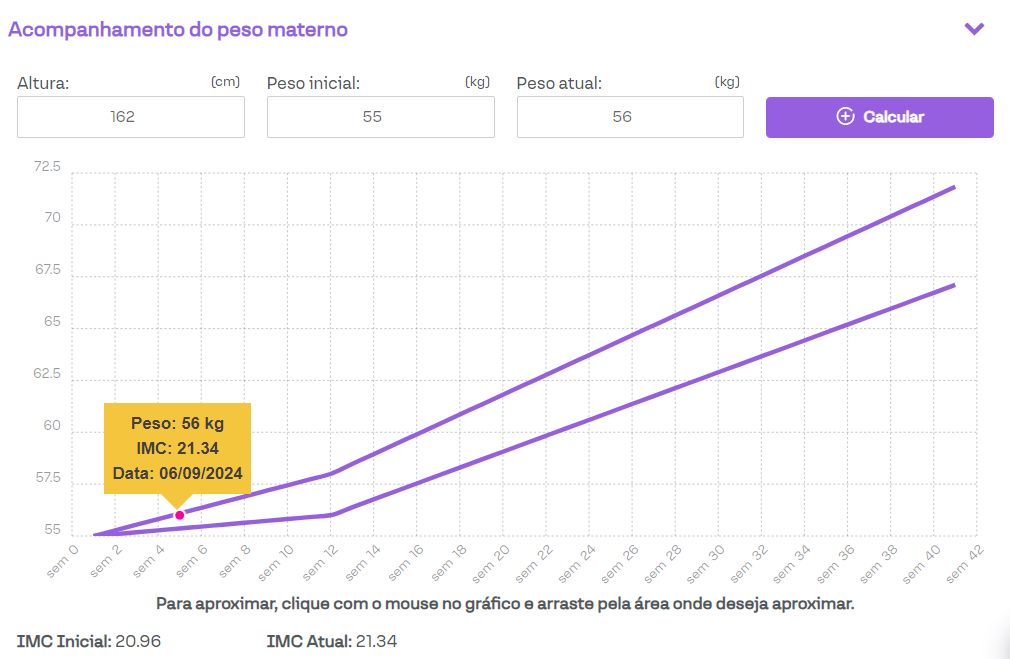The width and height of the screenshot is (1010, 659).
Task: Click the 62.5 y-axis label
Action: pos(47,374)
